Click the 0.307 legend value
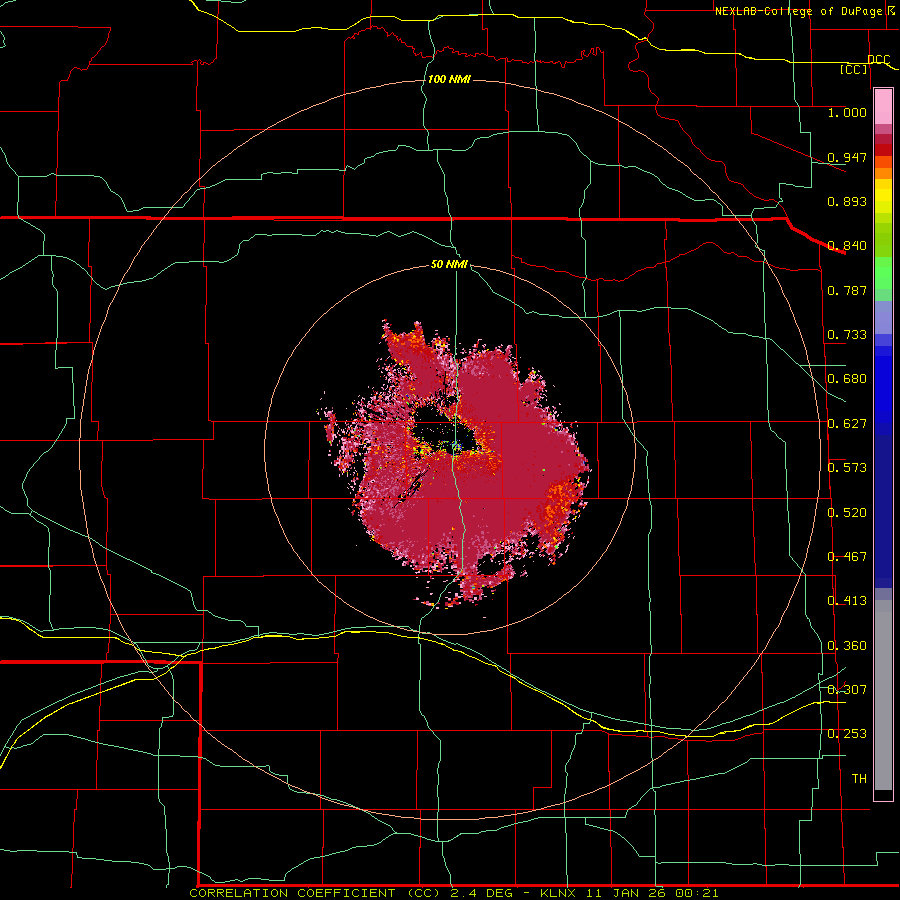 (847, 690)
